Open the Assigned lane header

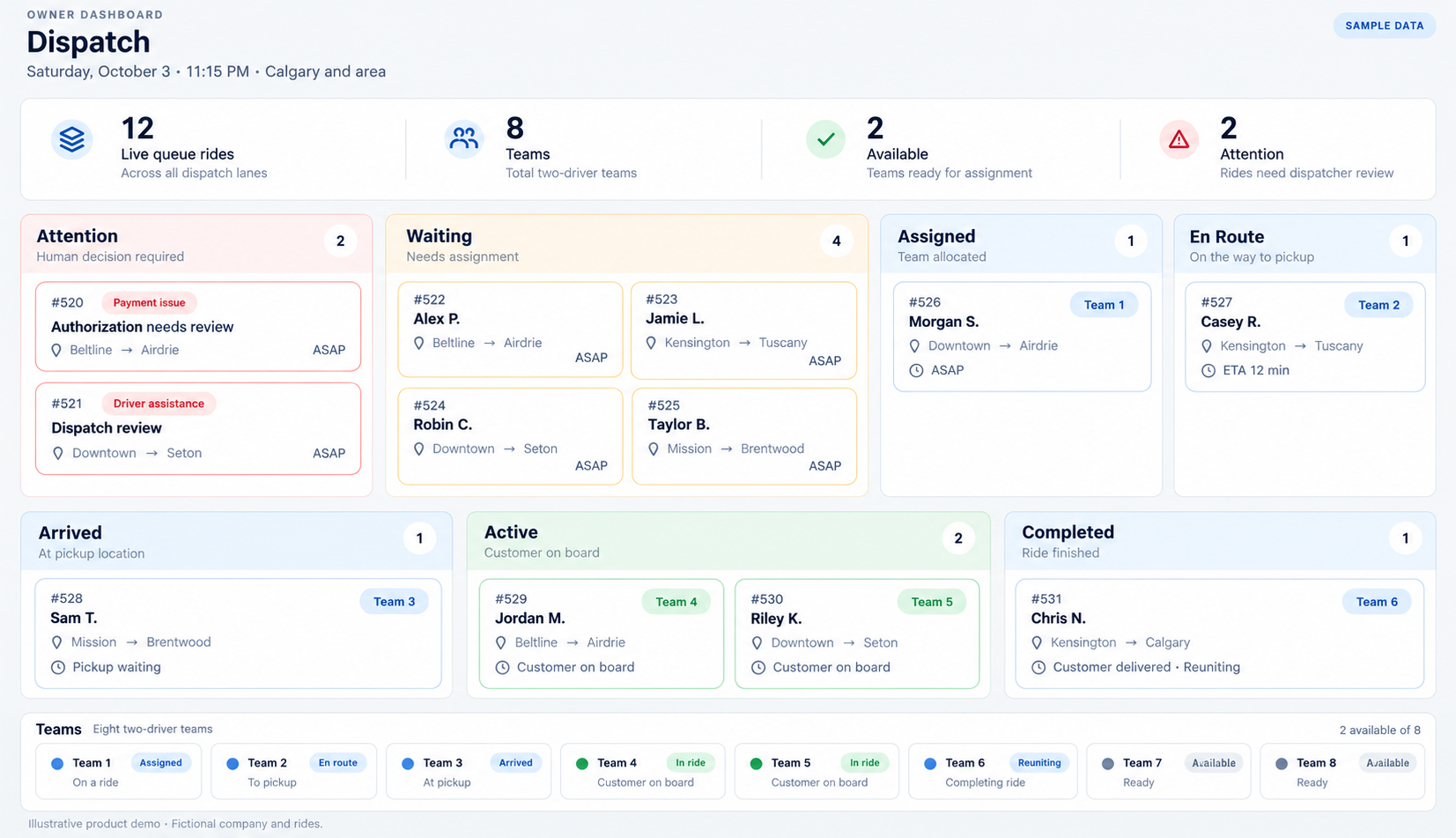(x=1021, y=244)
